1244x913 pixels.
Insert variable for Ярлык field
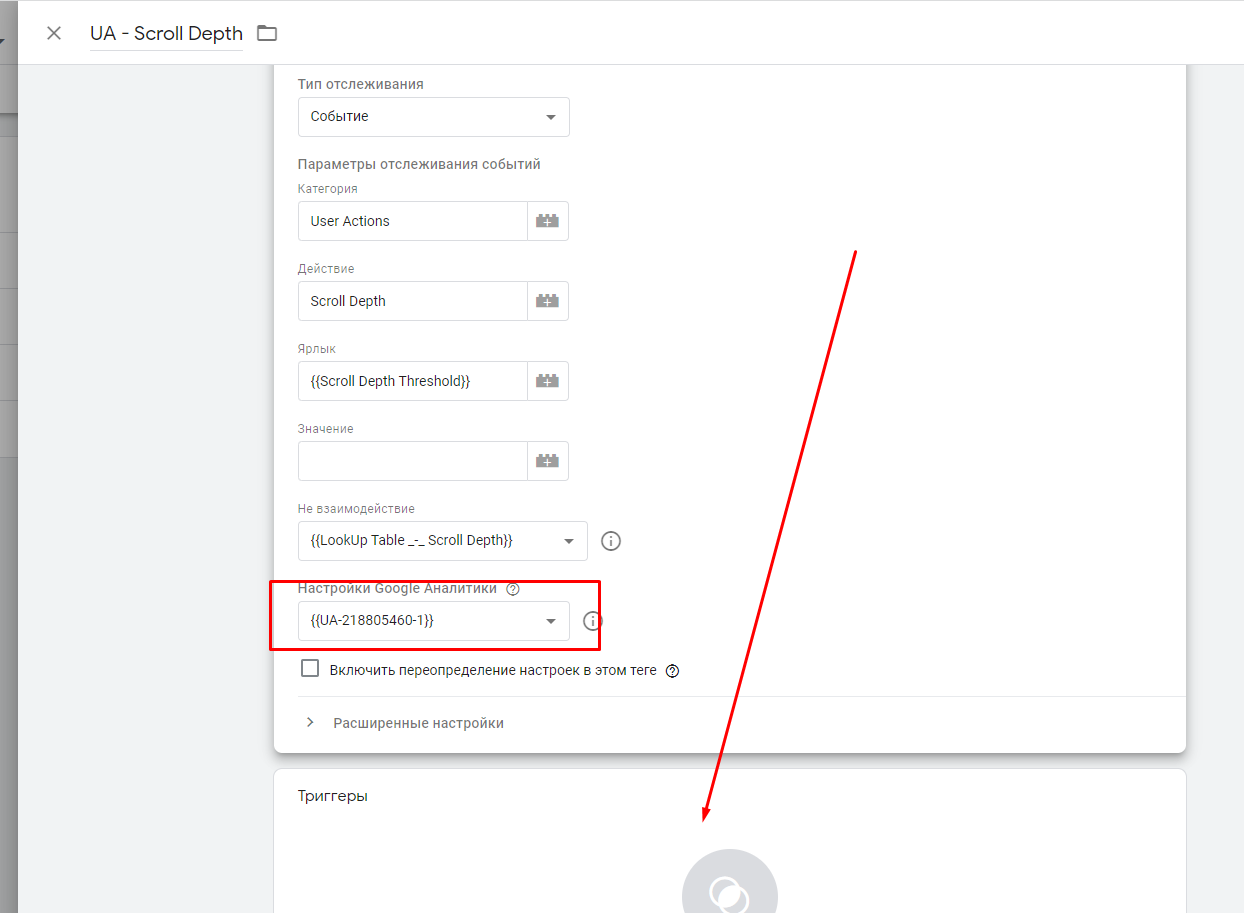[x=547, y=381]
